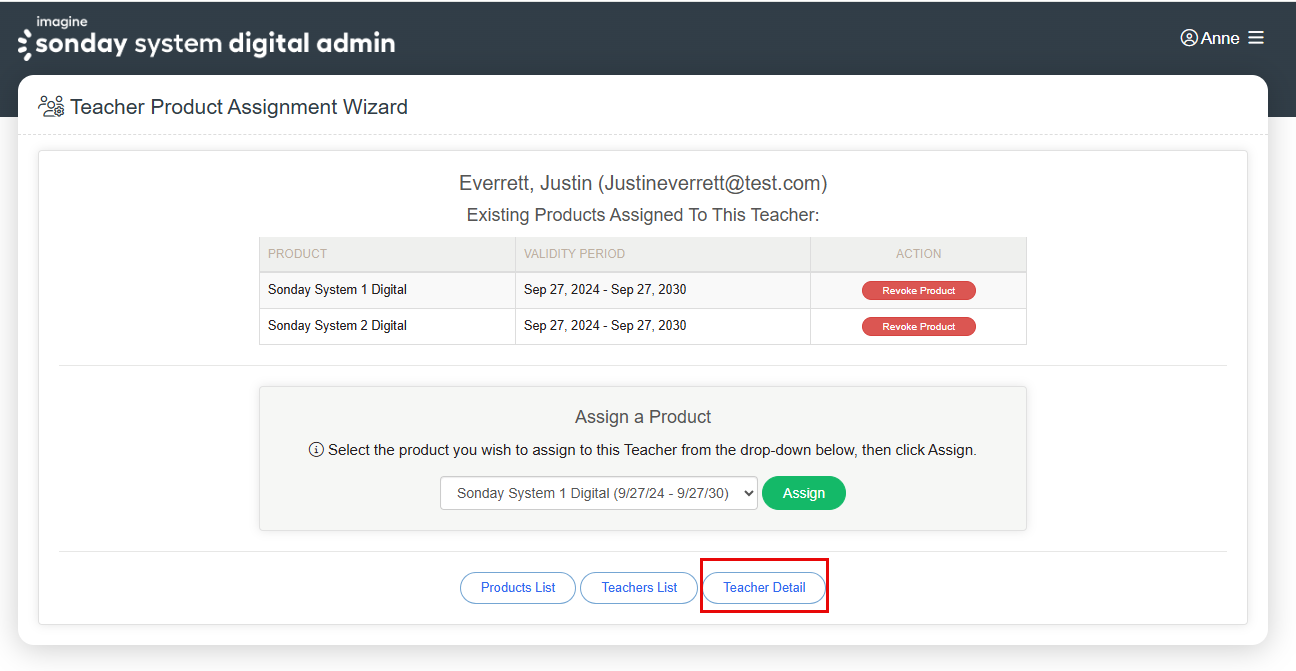Open the Anne account menu label
Screen dimensions: 1296x671
pyautogui.click(x=1220, y=38)
